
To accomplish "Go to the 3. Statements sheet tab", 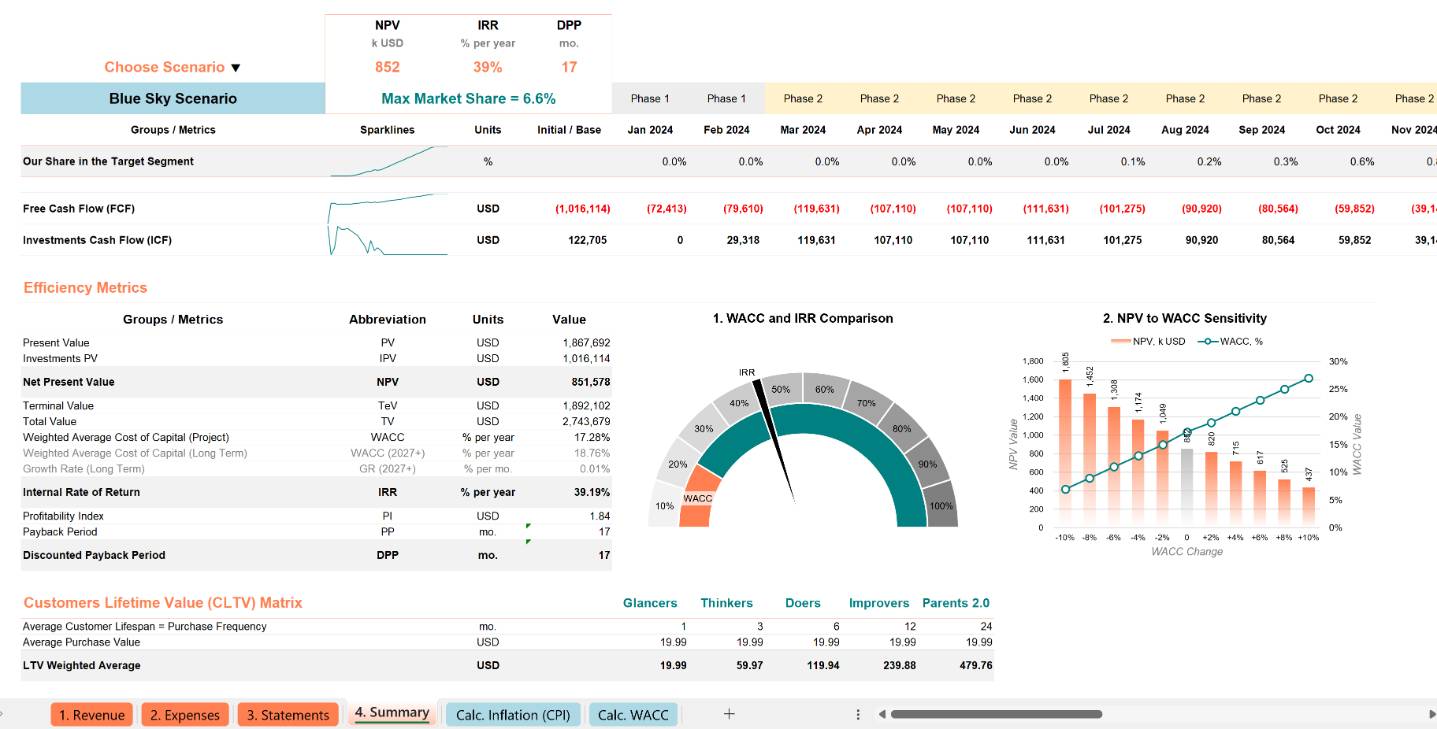I will click(288, 714).
